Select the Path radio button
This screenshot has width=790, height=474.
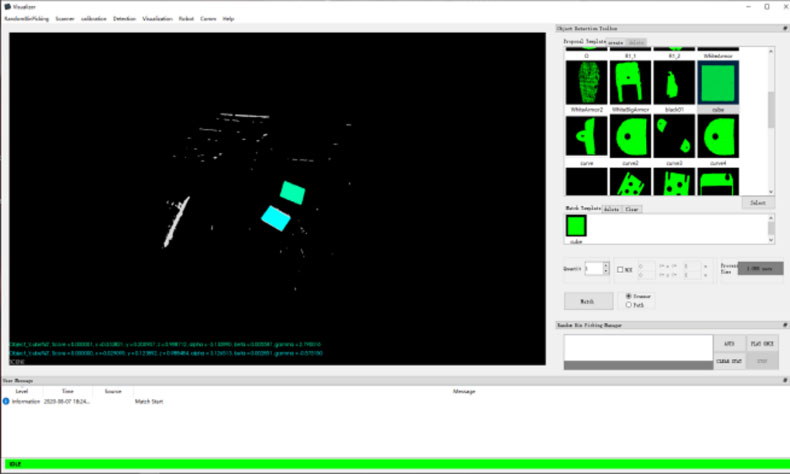pos(628,305)
